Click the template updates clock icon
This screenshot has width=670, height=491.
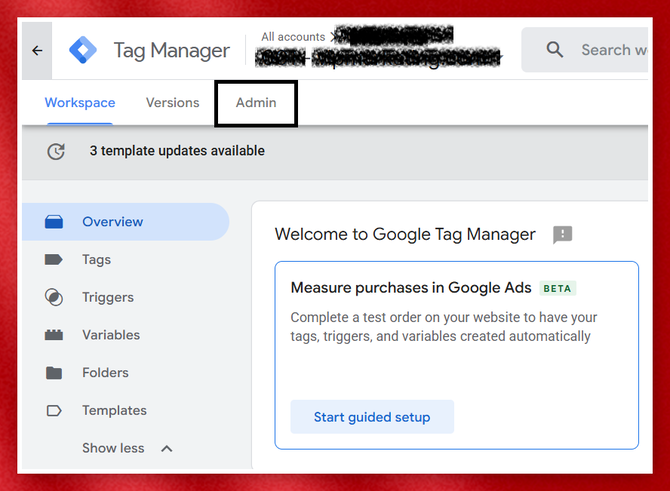click(x=56, y=151)
